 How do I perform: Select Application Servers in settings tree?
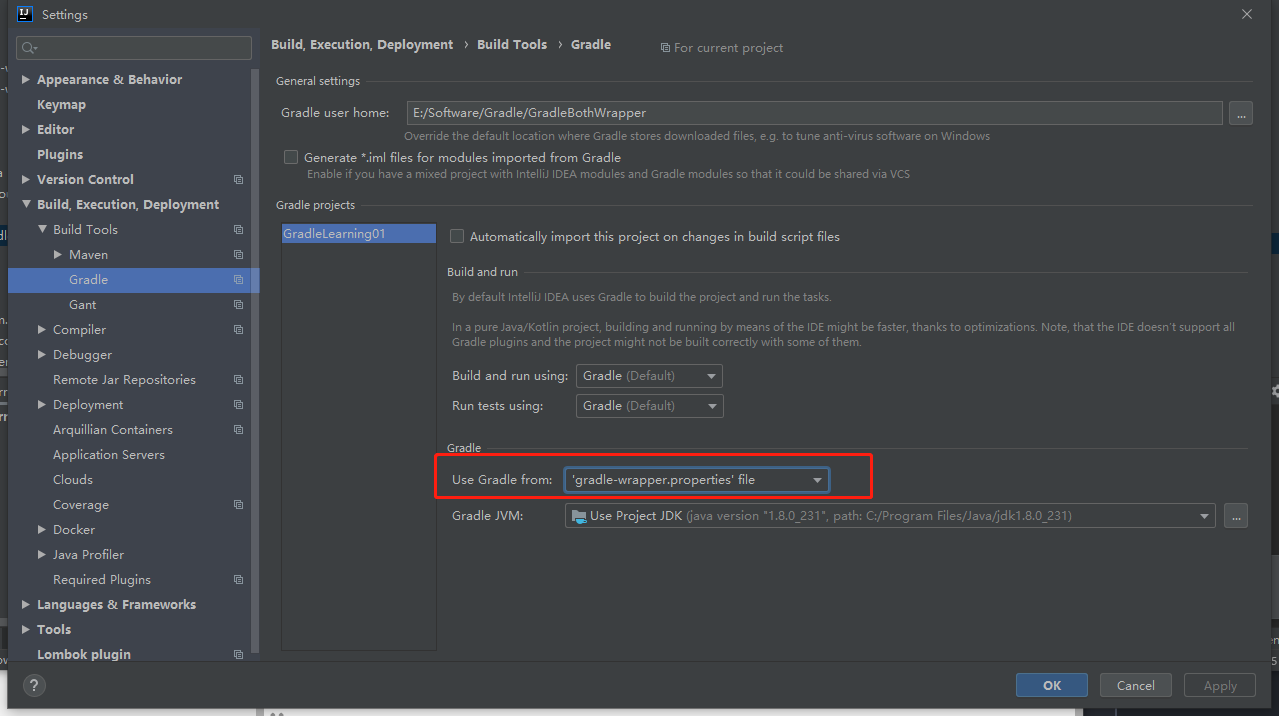coord(109,455)
